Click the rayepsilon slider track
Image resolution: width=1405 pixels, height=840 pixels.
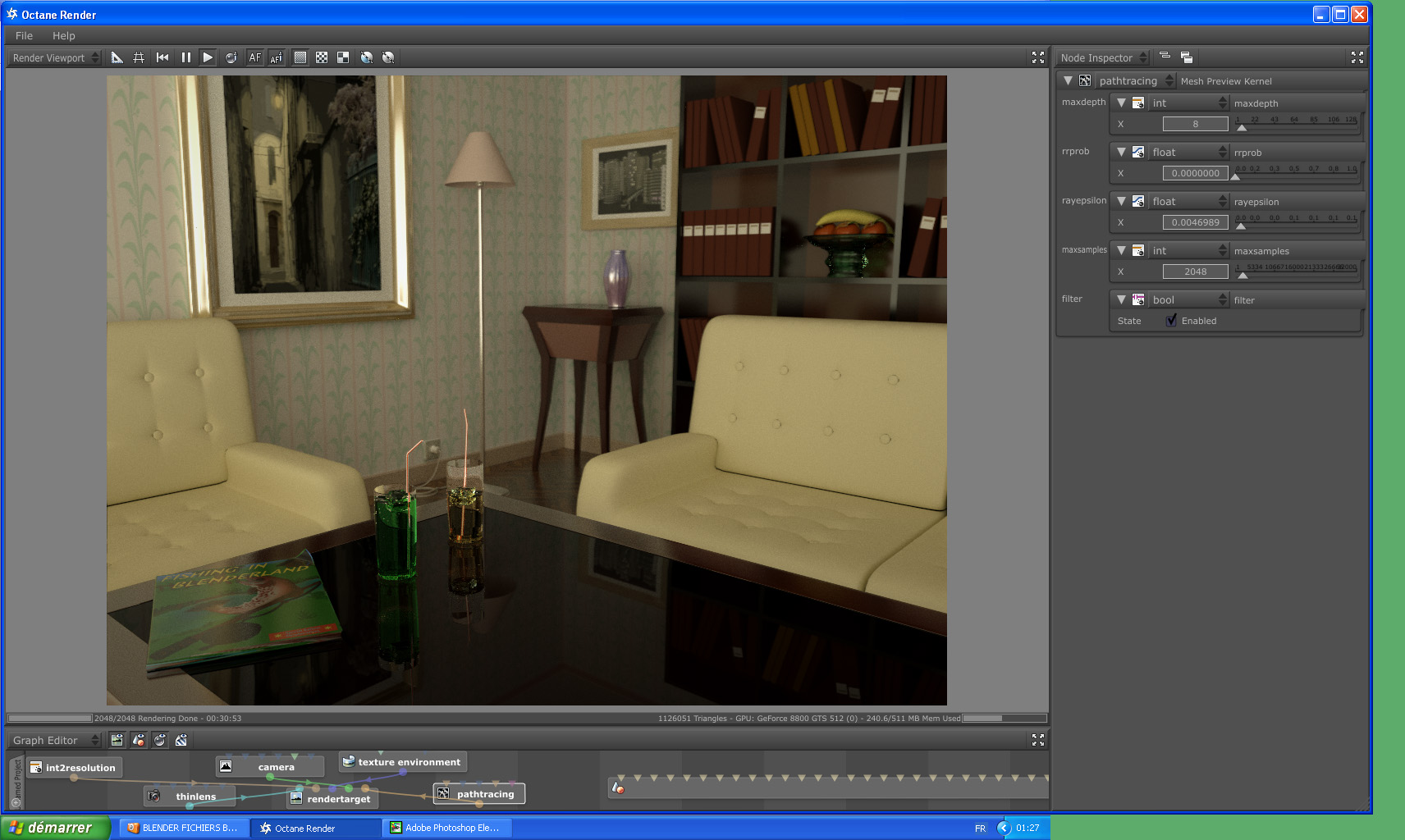coord(1297,222)
